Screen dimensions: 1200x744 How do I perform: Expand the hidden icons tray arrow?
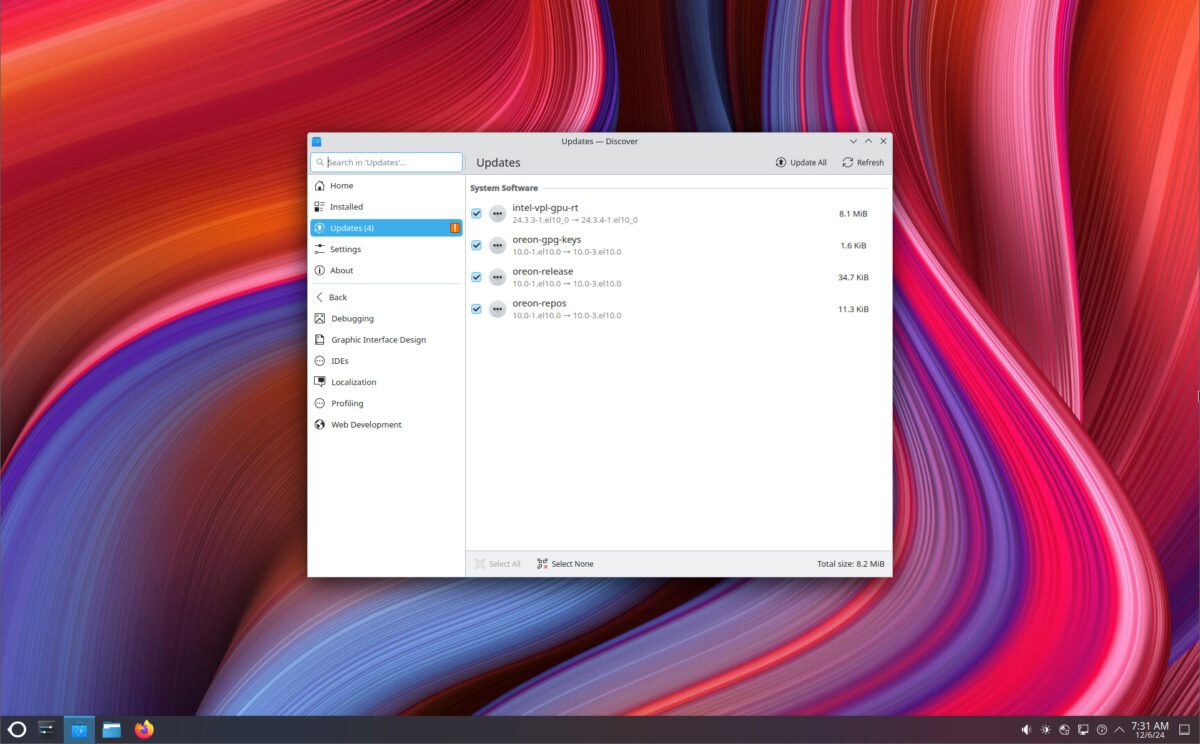click(1118, 729)
